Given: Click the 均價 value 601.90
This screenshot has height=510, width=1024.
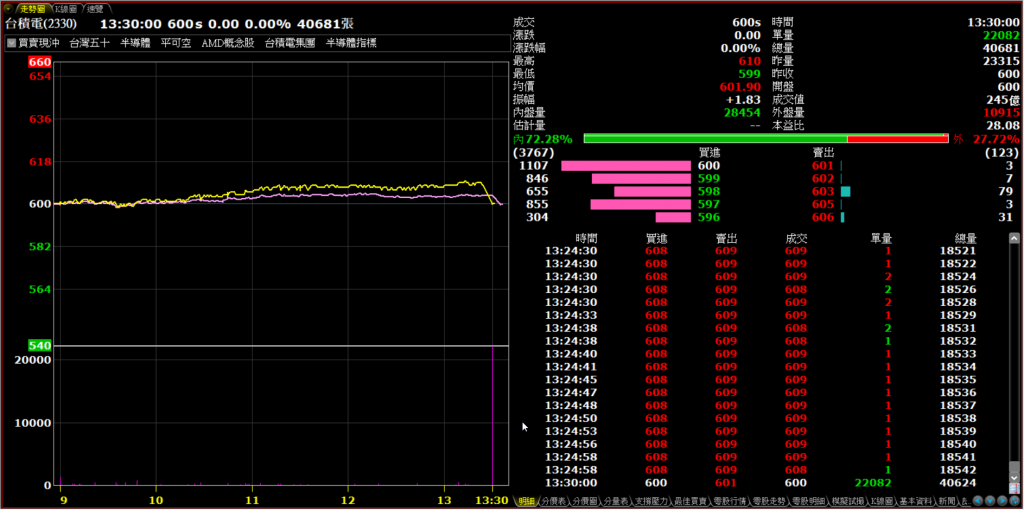Looking at the screenshot, I should coord(740,87).
